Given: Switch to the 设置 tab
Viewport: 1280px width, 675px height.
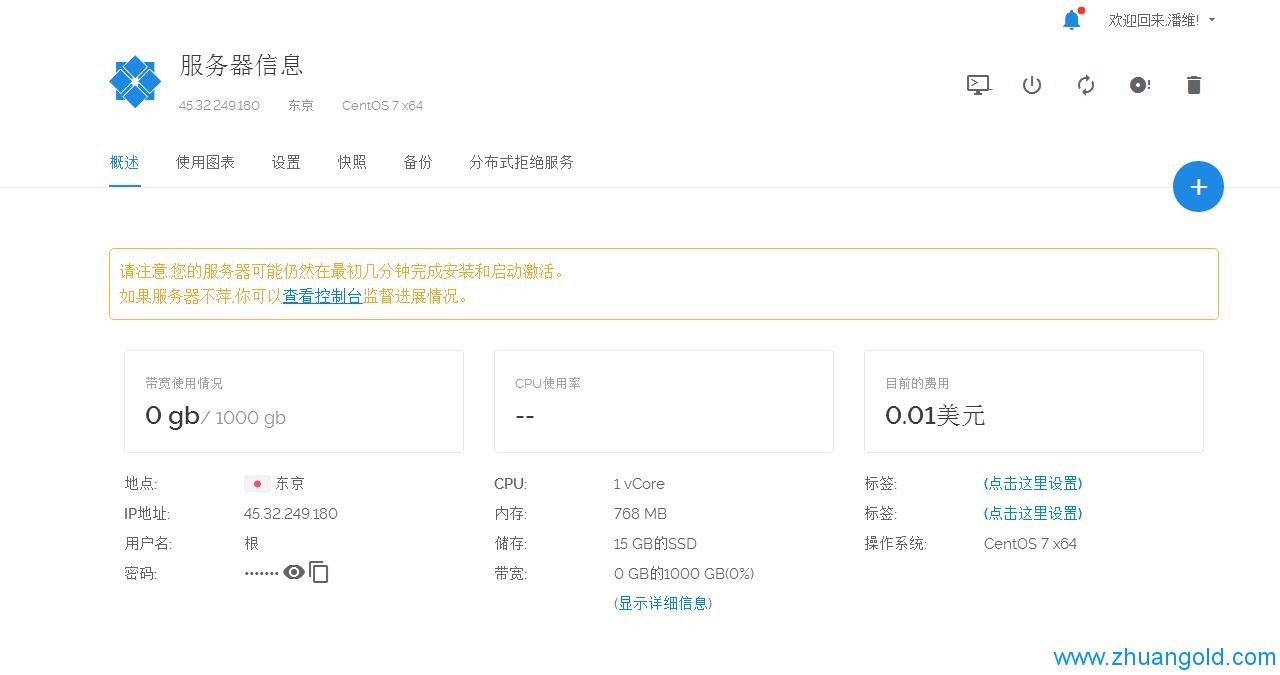Looking at the screenshot, I should (x=286, y=162).
